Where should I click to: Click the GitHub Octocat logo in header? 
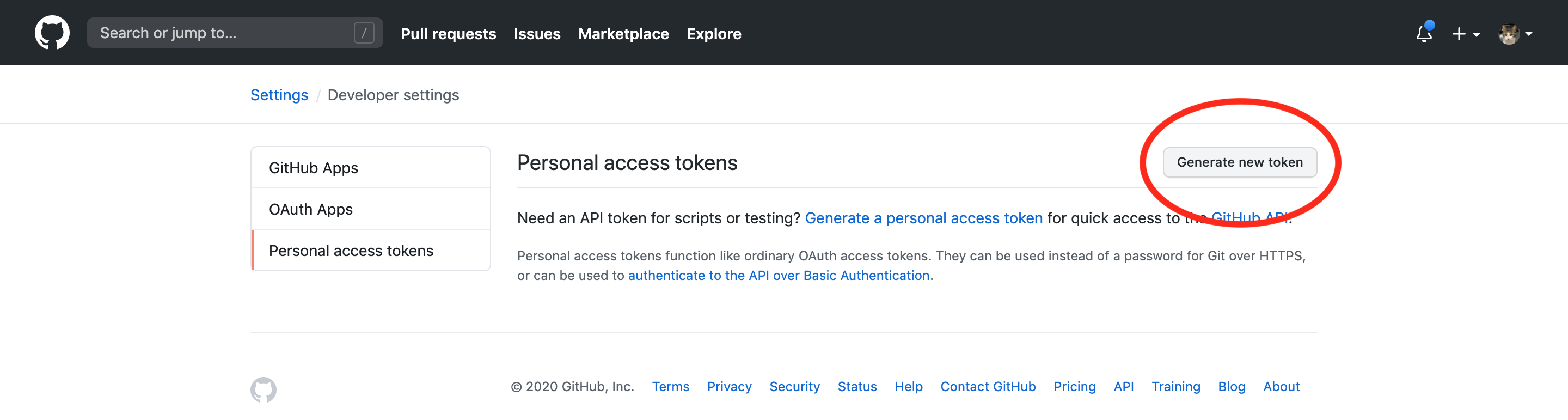pyautogui.click(x=52, y=33)
